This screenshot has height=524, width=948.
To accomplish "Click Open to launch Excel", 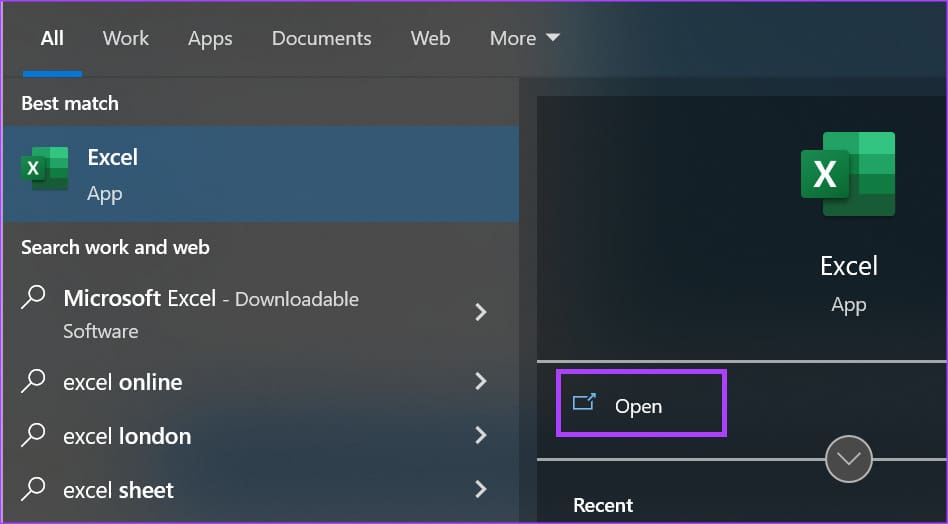I will click(641, 403).
